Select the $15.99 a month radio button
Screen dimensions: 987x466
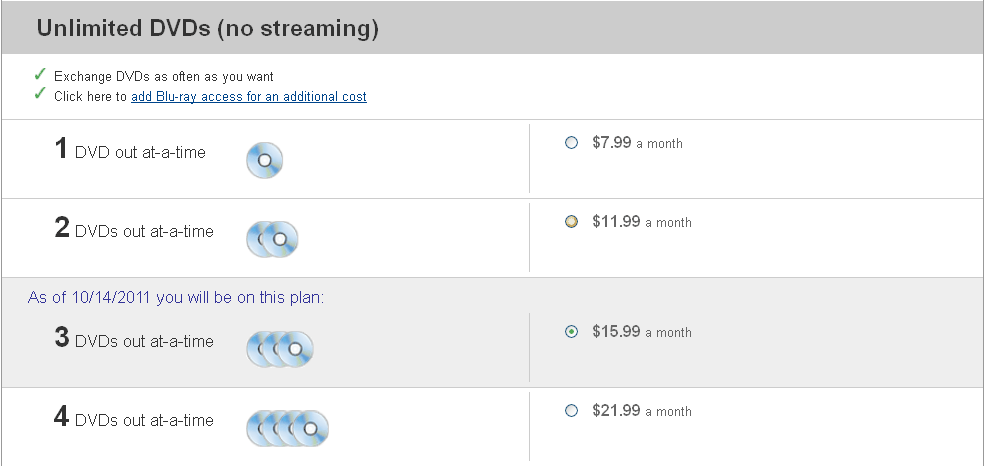571,332
